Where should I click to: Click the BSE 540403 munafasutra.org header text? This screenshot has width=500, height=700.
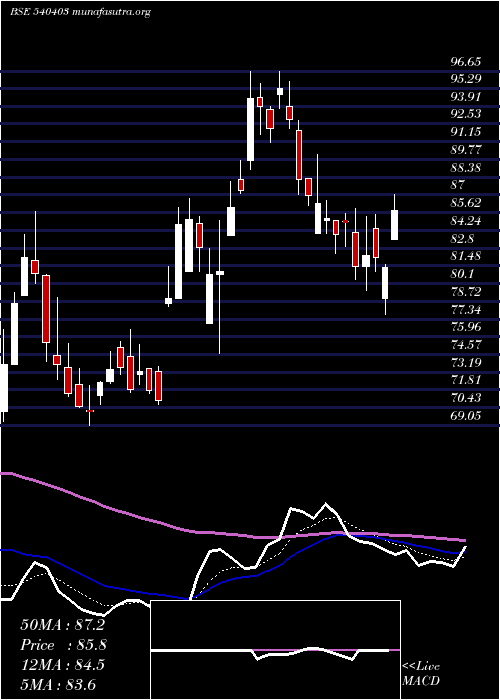(80, 12)
